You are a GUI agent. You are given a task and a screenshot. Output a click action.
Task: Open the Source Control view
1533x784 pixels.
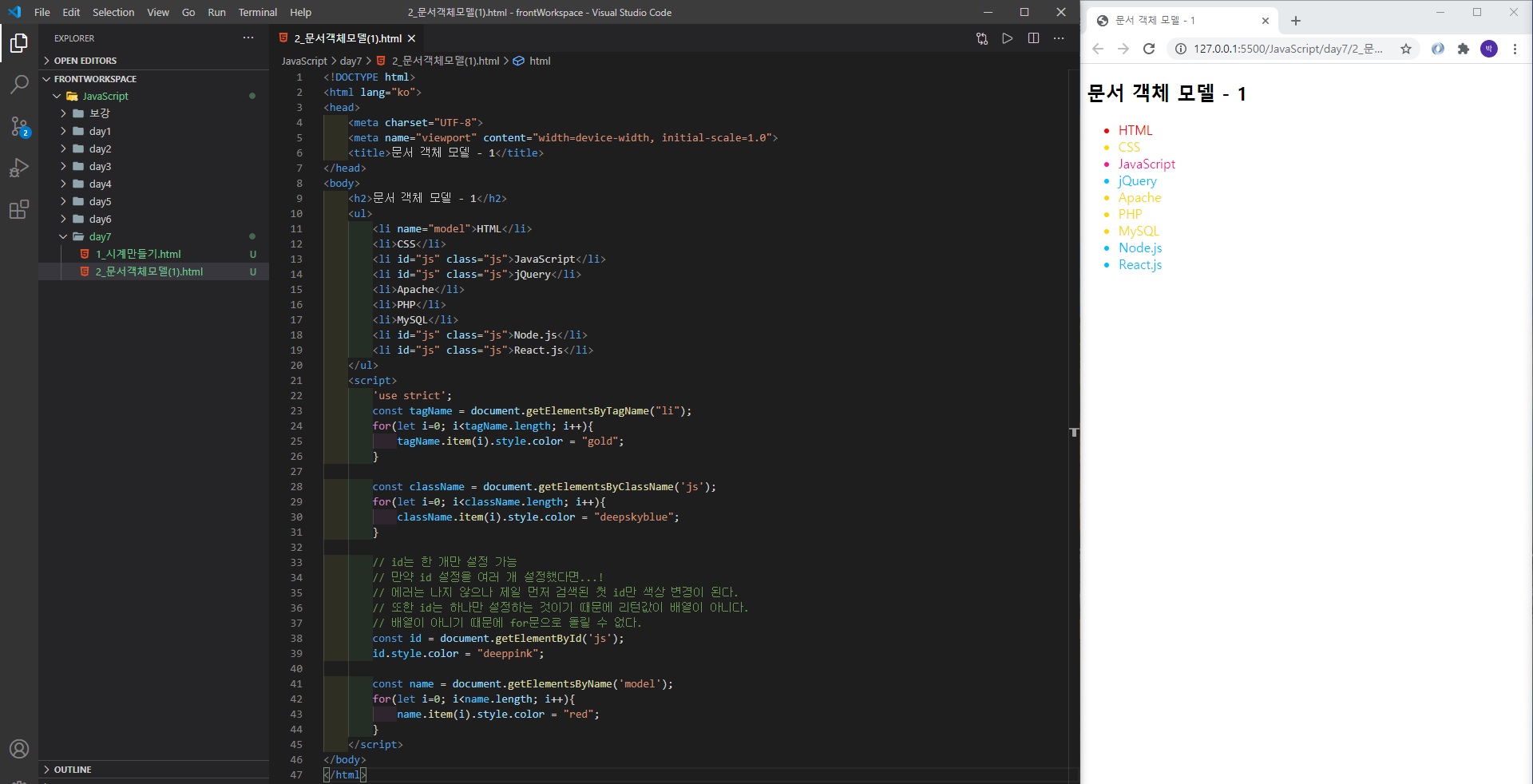pyautogui.click(x=19, y=126)
